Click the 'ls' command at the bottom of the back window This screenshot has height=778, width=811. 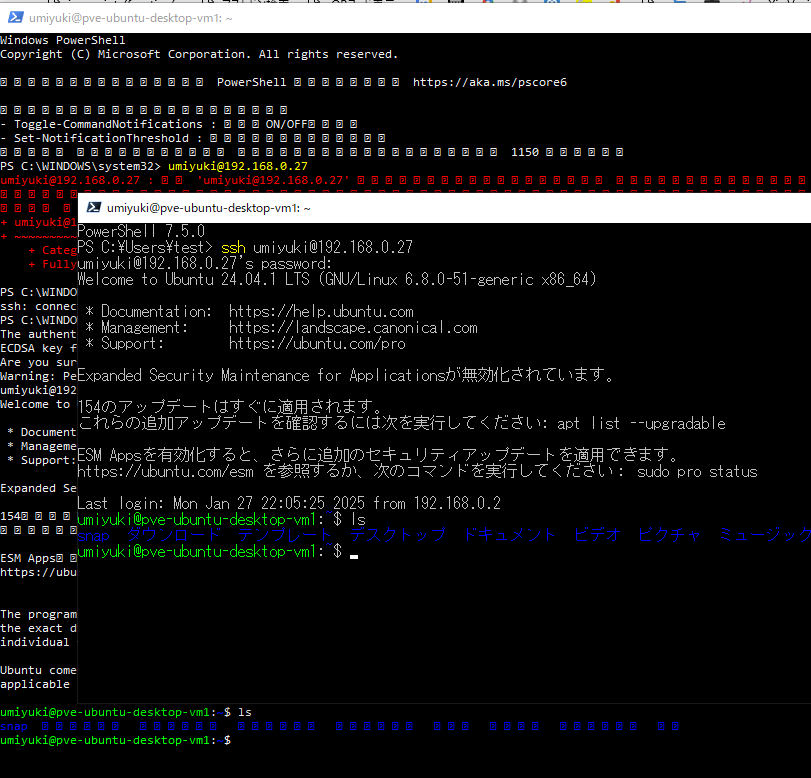245,712
